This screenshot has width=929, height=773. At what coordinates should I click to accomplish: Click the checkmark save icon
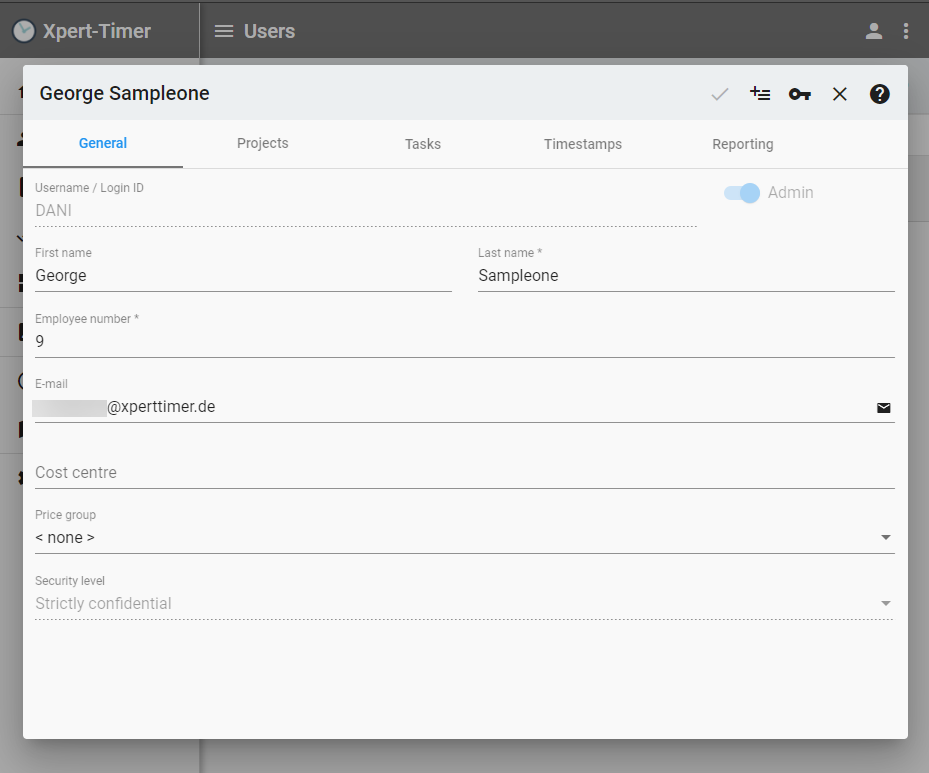[x=720, y=94]
